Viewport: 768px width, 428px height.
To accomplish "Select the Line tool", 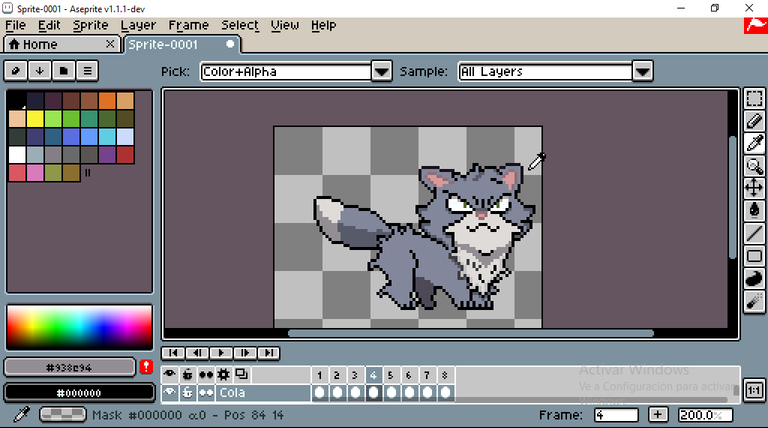I will coord(754,234).
